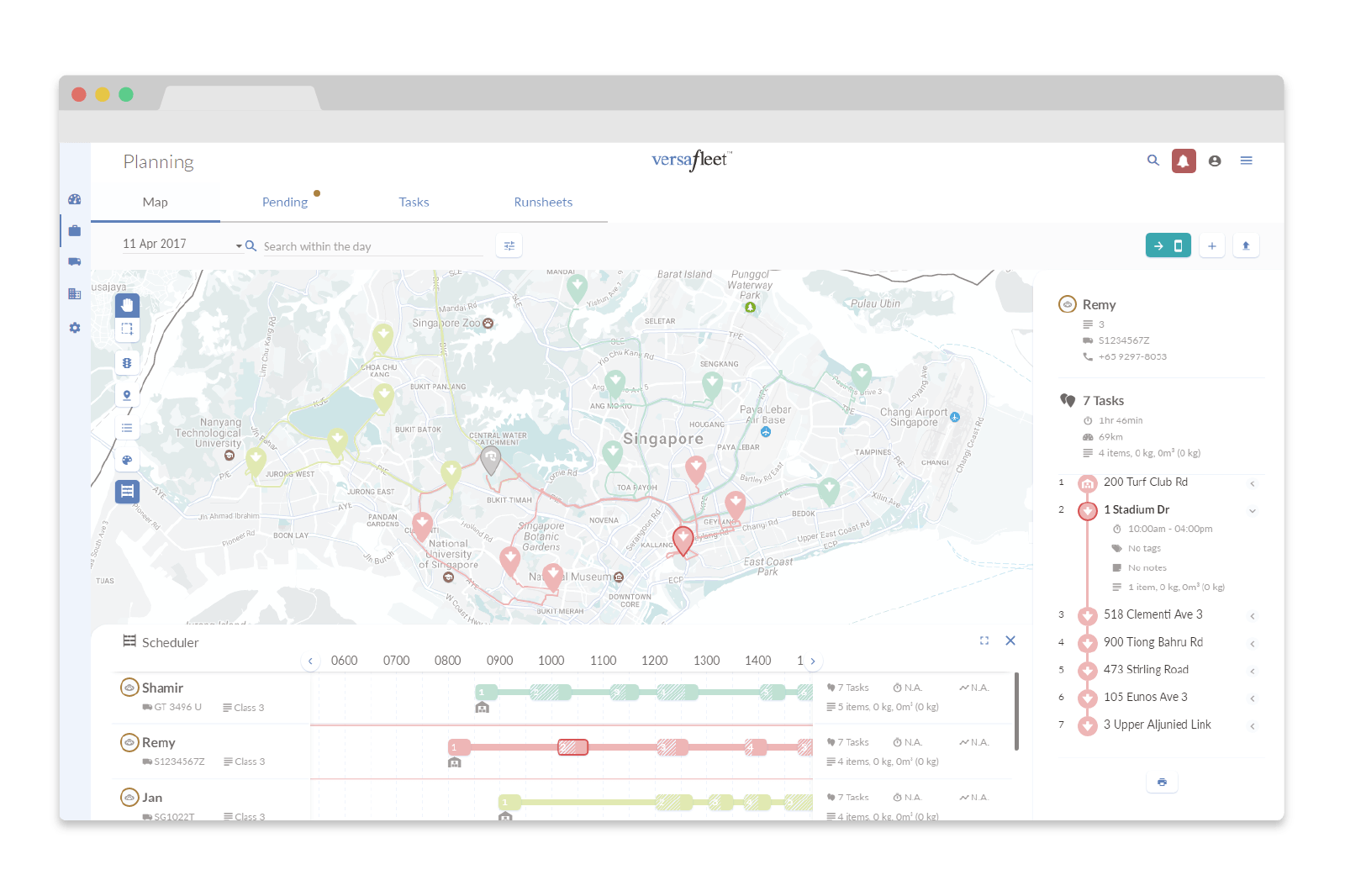This screenshot has width=1345, height=896.
Task: Open the vehicles truck icon in sidebar
Action: (75, 261)
